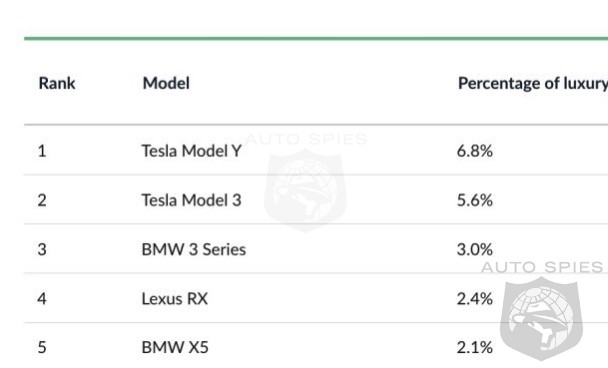This screenshot has height=368, width=608.
Task: Click the 5.6% percentage value
Action: click(475, 200)
